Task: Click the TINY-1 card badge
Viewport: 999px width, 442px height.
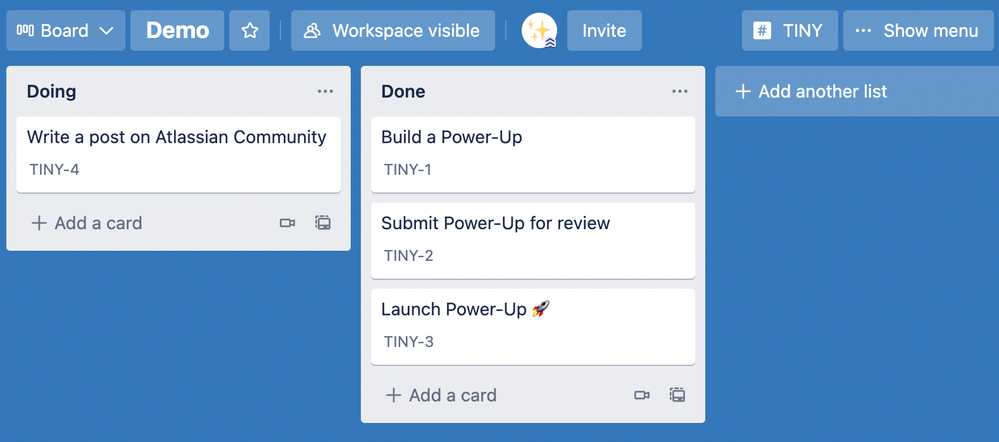Action: [408, 170]
